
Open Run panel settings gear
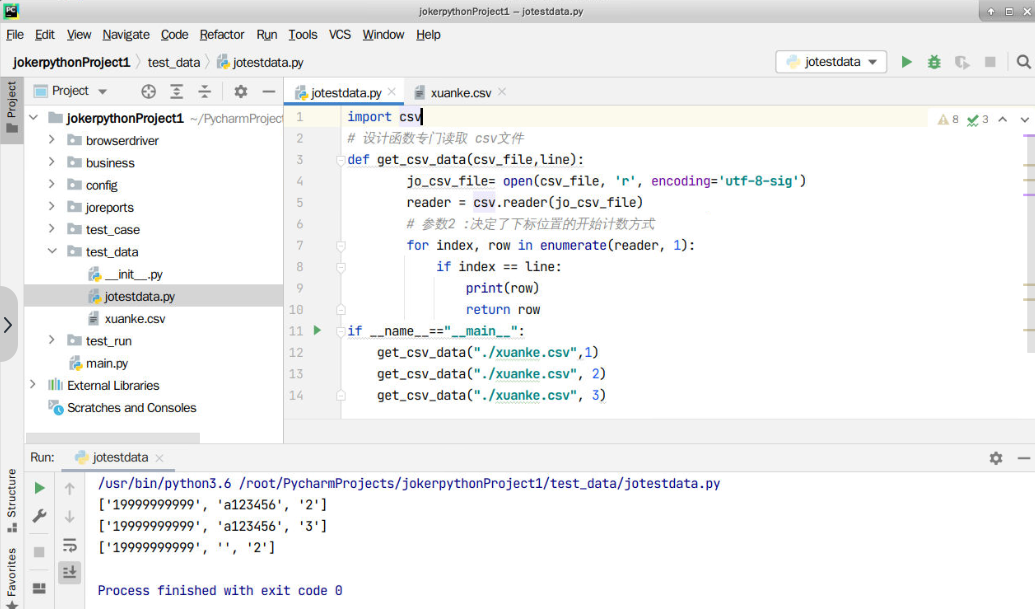pyautogui.click(x=996, y=458)
